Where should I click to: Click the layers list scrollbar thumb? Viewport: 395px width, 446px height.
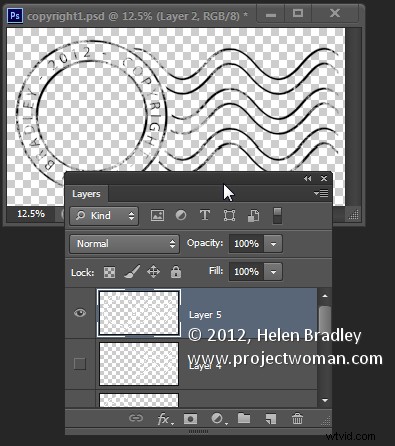pos(324,321)
